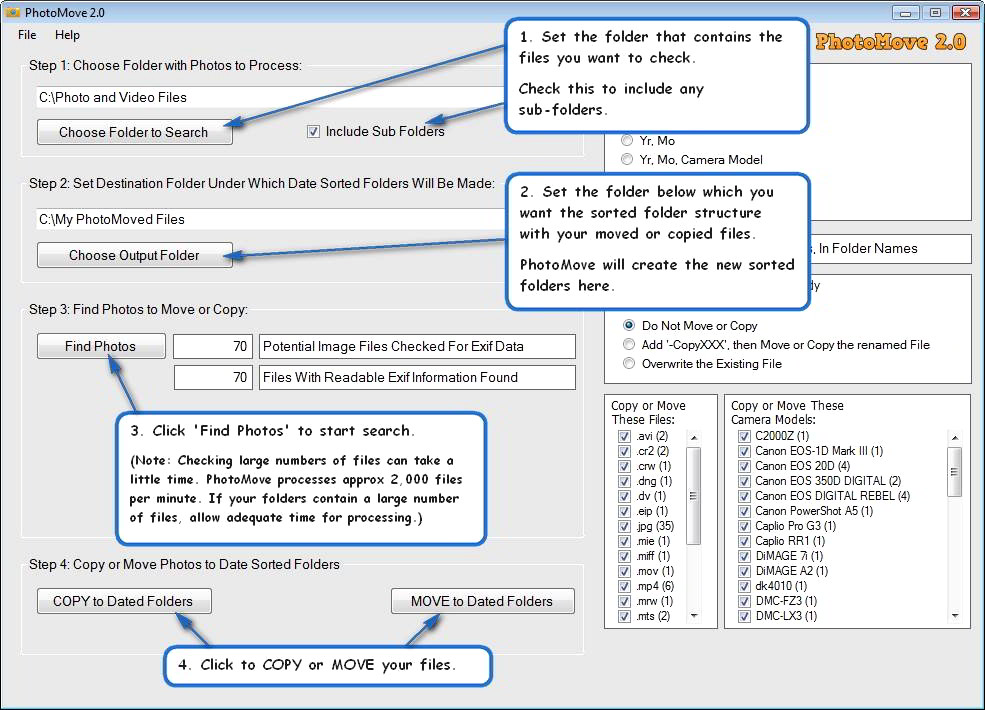Viewport: 985px width, 710px height.
Task: Uncheck the .eip (1) file type
Action: point(624,511)
